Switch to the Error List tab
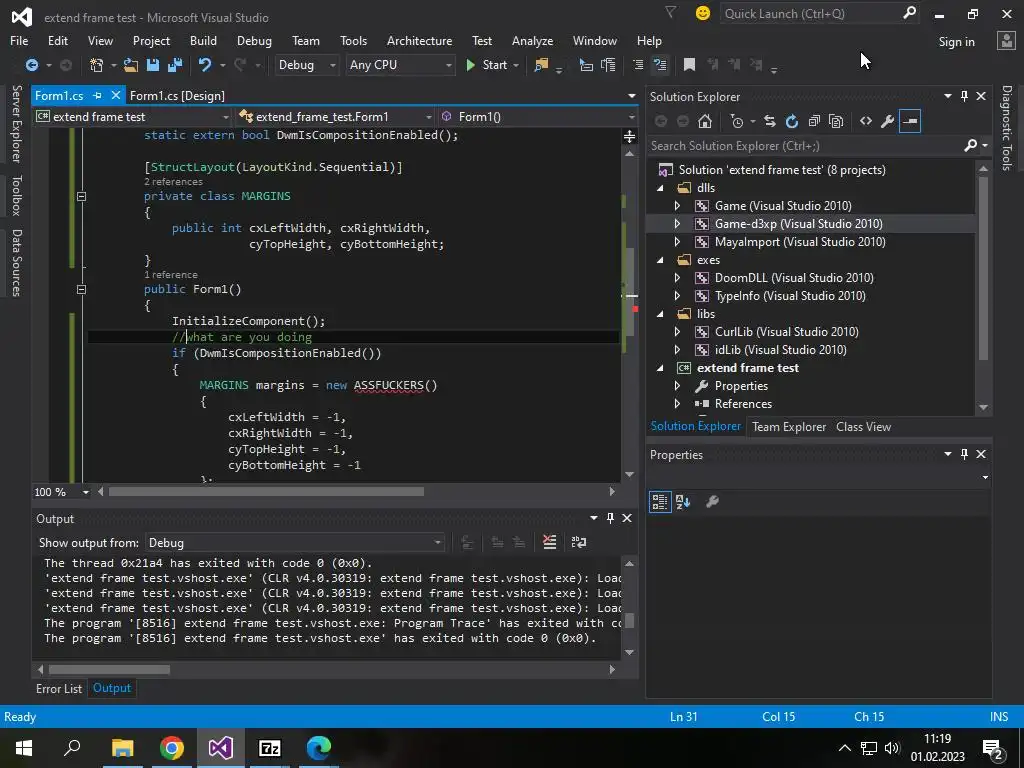 coord(59,688)
